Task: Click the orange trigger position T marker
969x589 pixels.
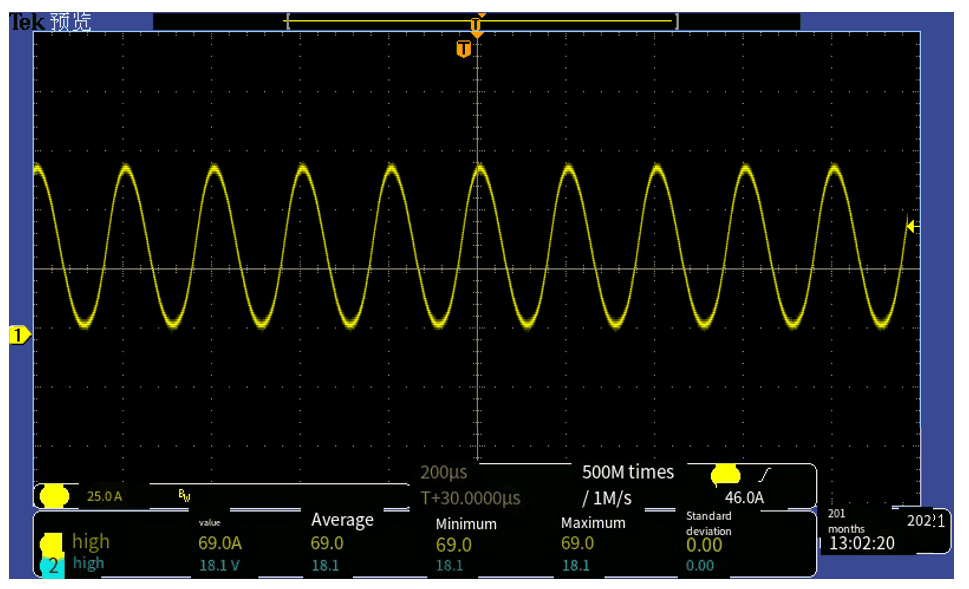Action: point(463,49)
